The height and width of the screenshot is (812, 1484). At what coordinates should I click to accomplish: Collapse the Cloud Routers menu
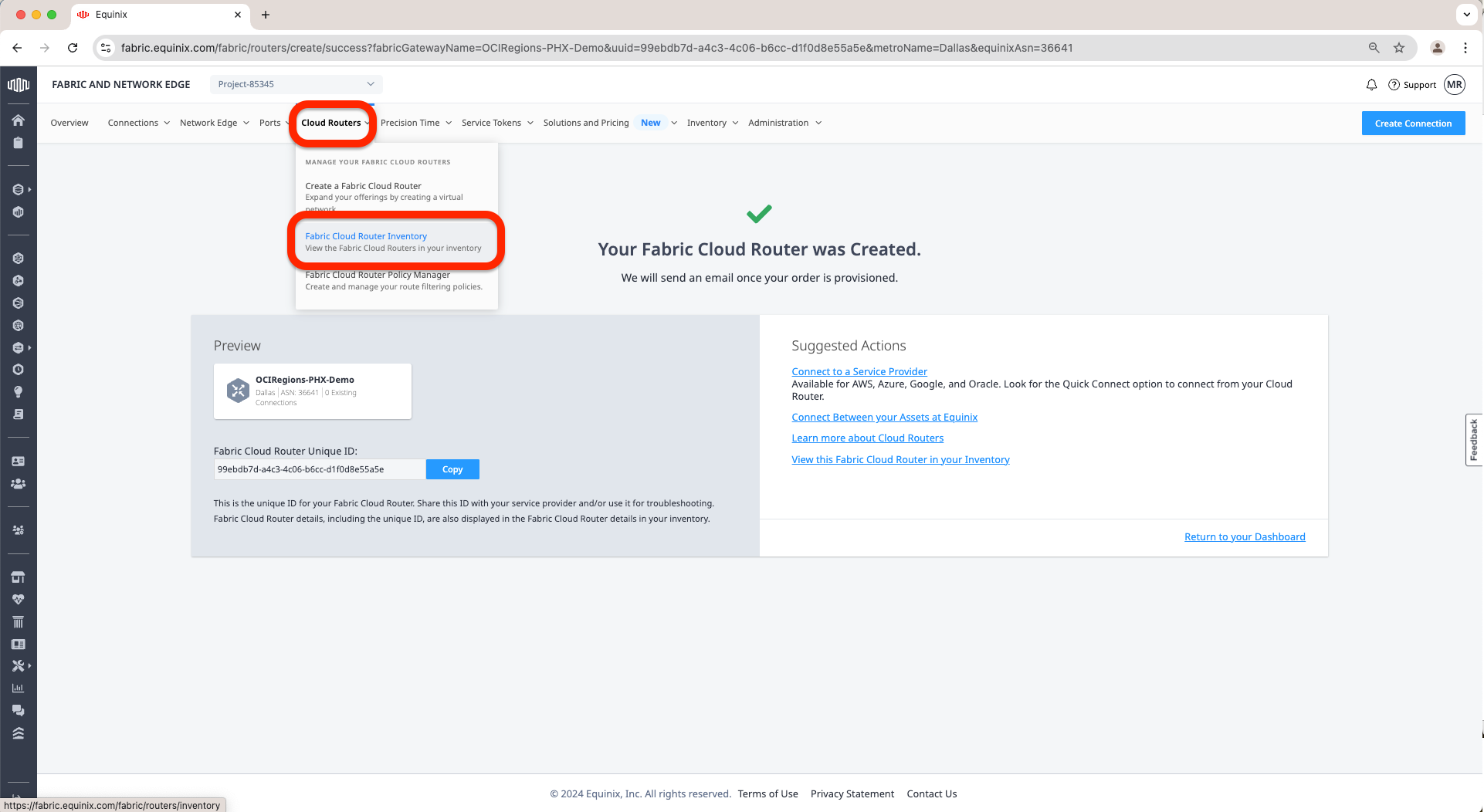point(335,123)
